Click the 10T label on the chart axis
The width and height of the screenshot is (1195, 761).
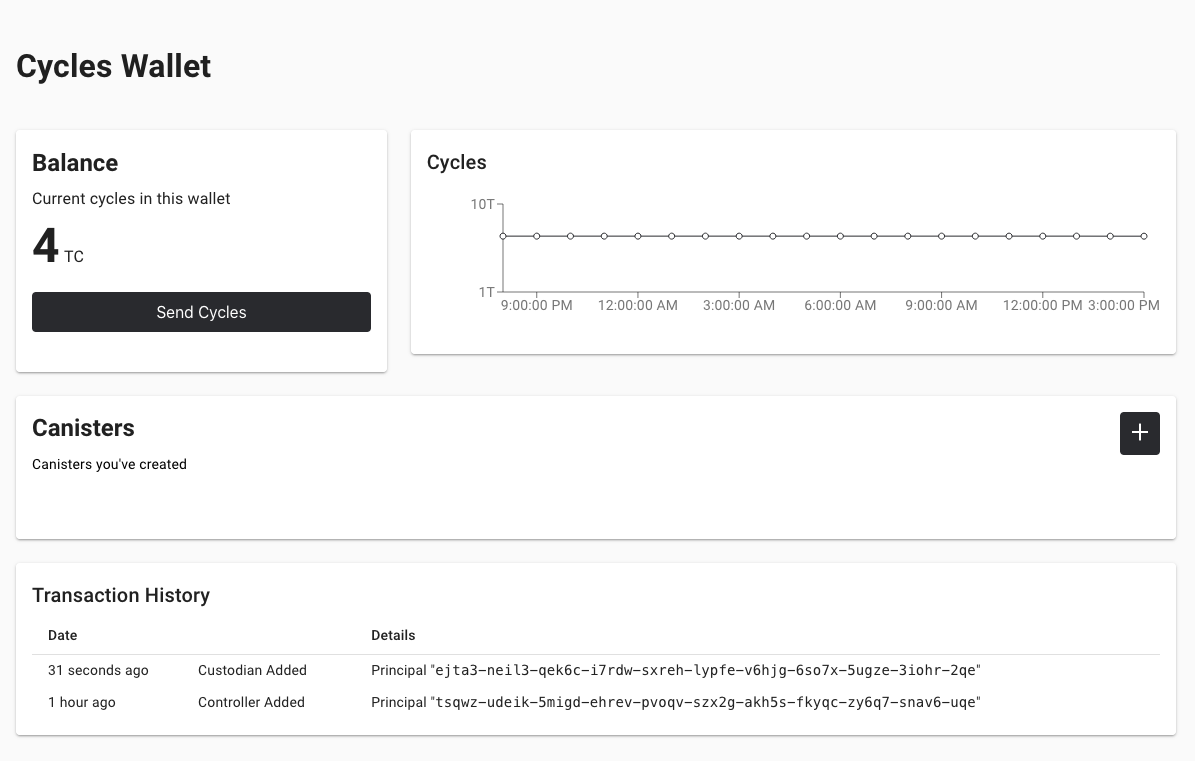(483, 204)
